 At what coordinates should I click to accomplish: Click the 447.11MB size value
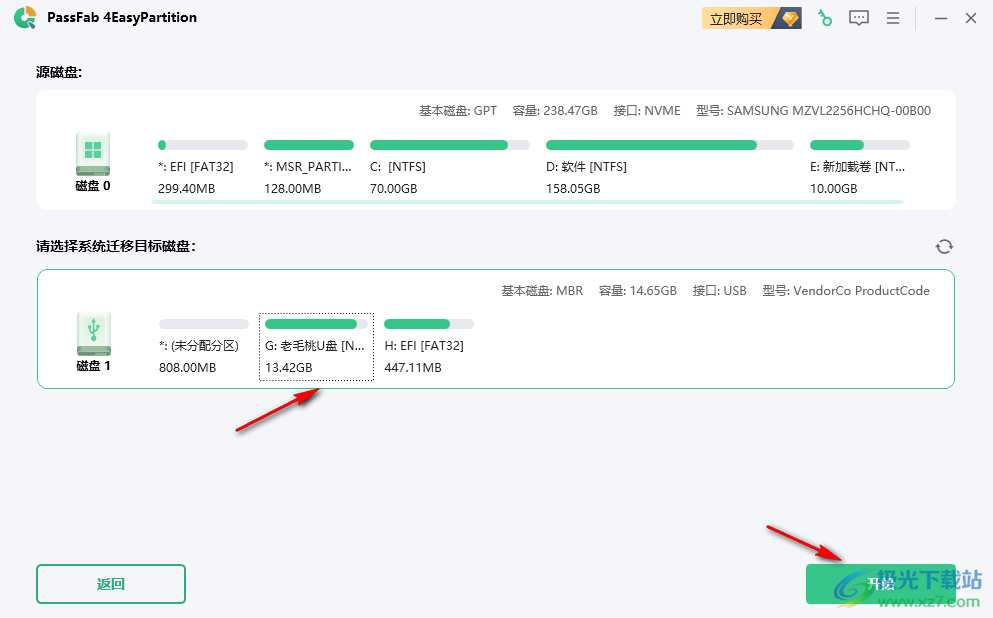pyautogui.click(x=413, y=368)
